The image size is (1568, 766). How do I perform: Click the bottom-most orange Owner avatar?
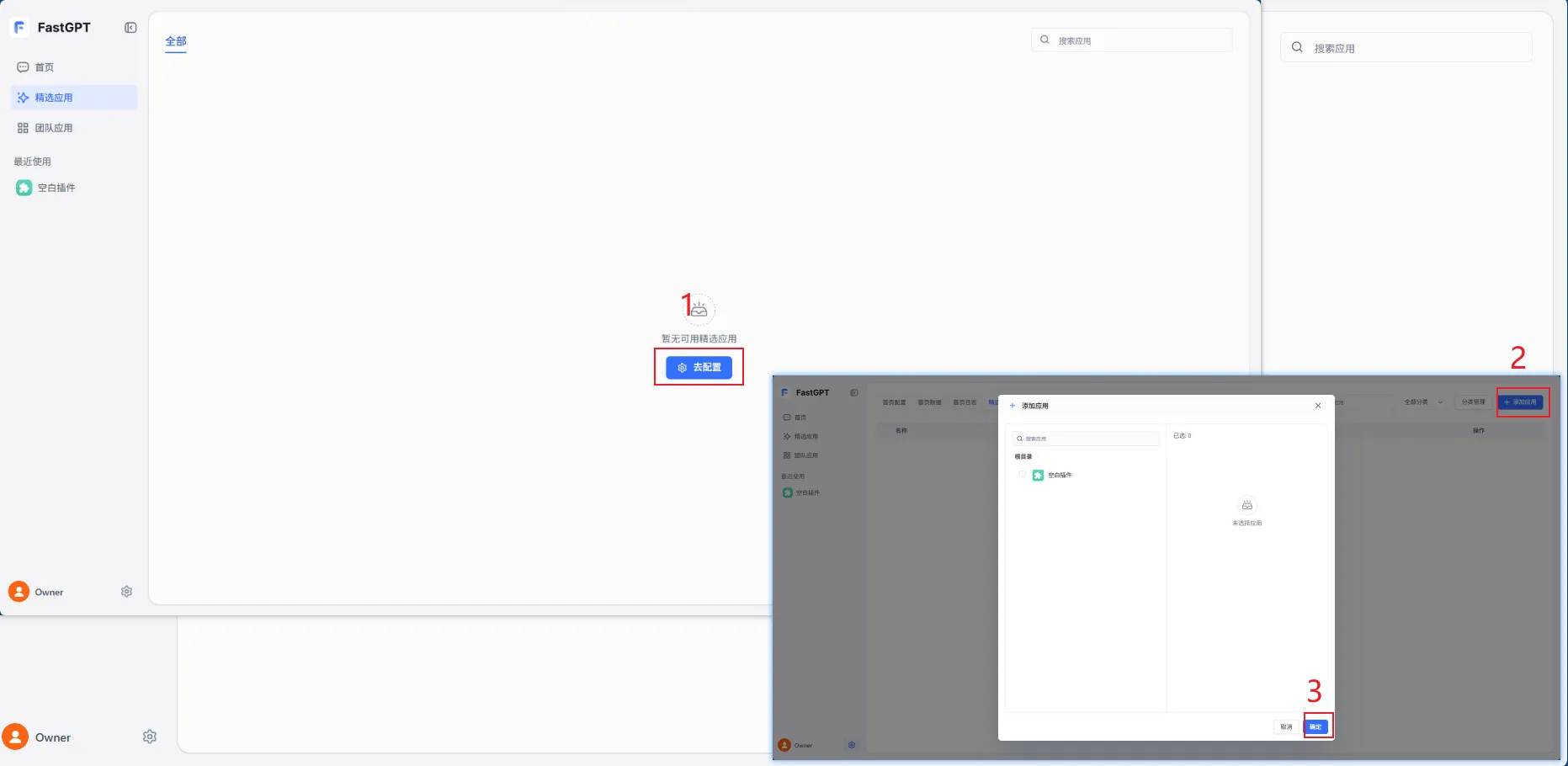click(x=15, y=737)
